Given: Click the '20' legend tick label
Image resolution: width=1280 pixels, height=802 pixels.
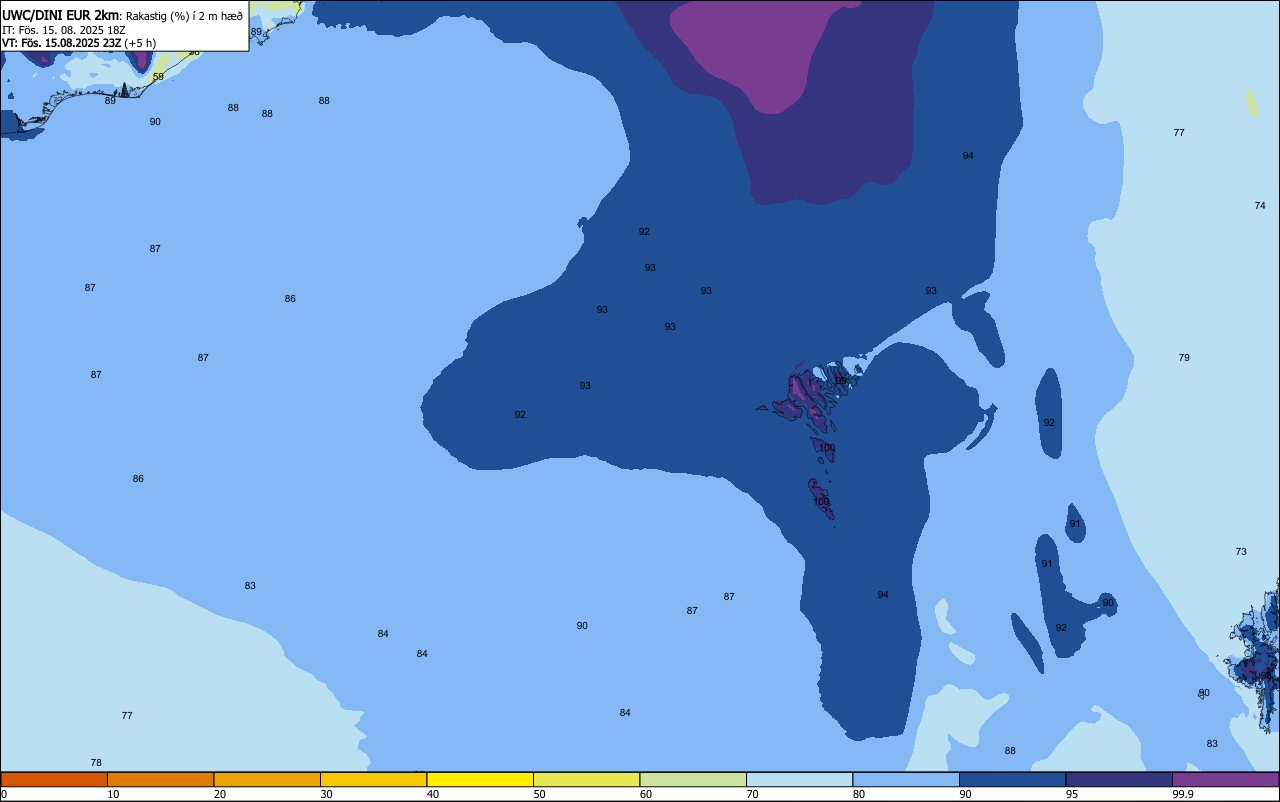Looking at the screenshot, I should click(220, 794).
